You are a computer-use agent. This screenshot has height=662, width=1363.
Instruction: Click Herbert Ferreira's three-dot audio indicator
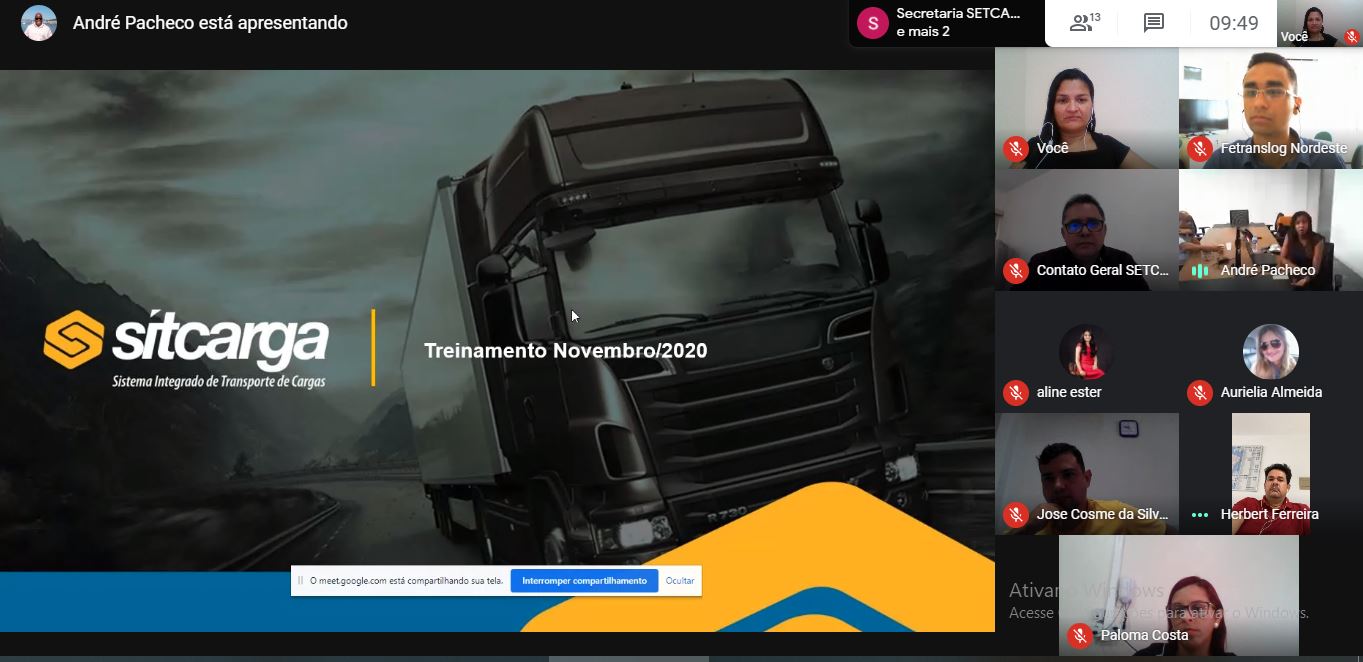pyautogui.click(x=1199, y=515)
